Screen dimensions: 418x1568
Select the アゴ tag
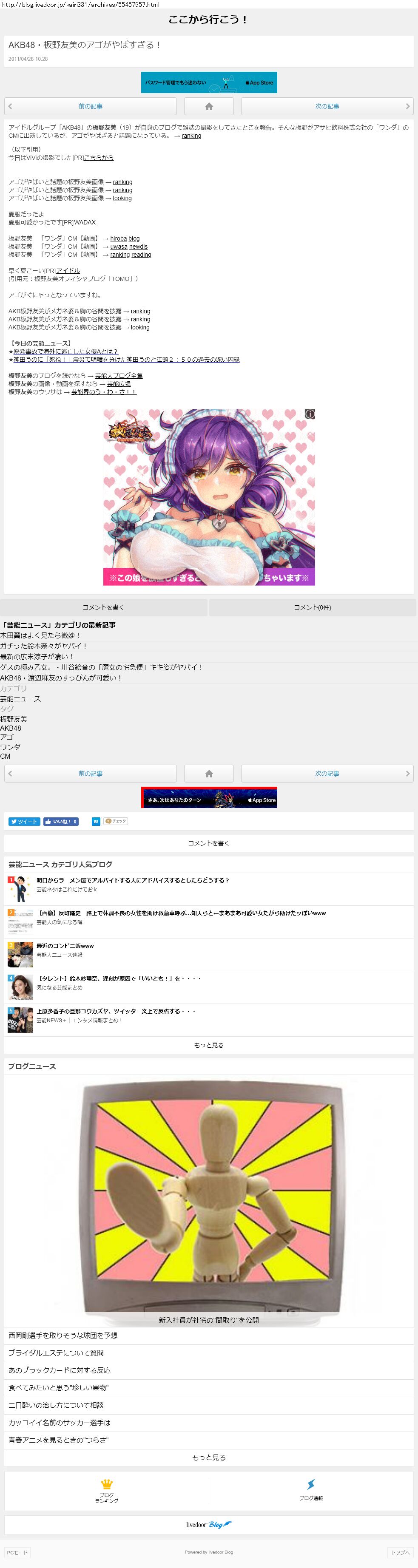point(7,737)
